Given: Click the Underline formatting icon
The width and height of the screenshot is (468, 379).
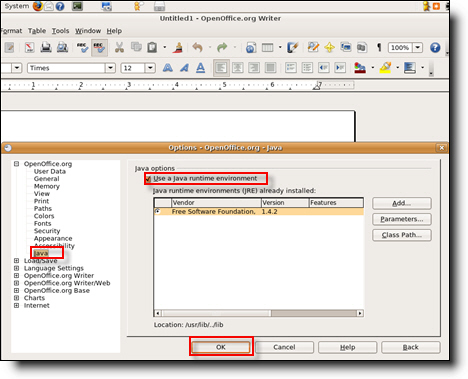Looking at the screenshot, I should pyautogui.click(x=200, y=68).
